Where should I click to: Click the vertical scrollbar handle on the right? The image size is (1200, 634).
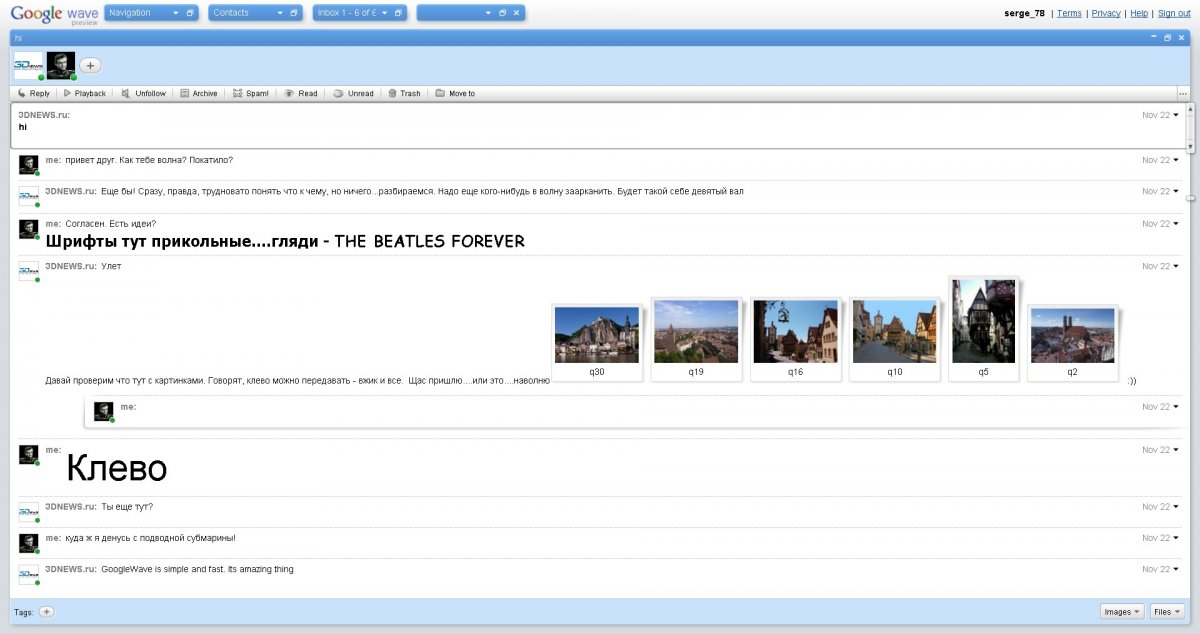coord(1191,198)
